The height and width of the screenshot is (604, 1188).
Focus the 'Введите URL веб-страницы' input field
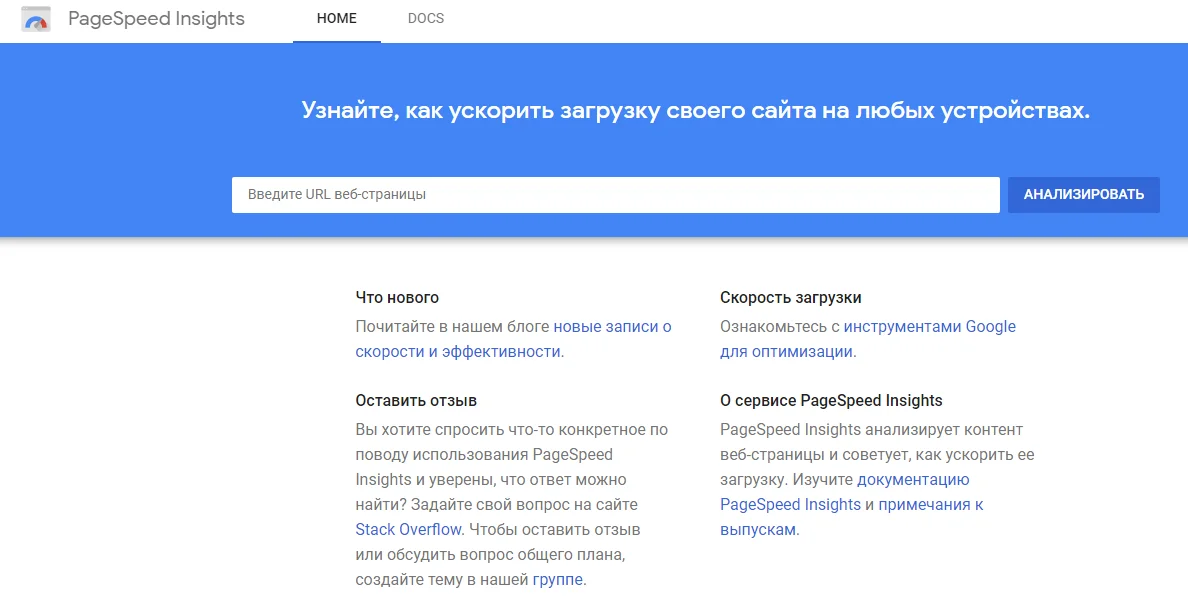(615, 195)
